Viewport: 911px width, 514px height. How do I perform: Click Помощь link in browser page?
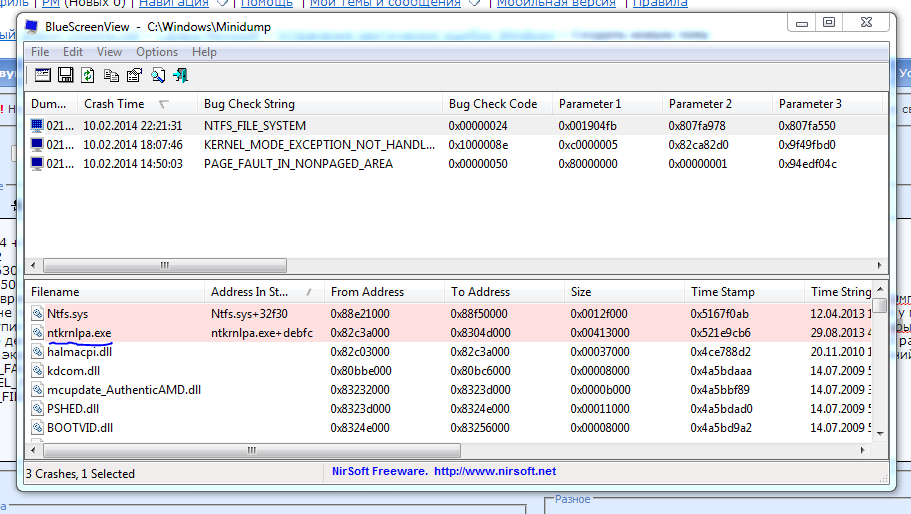(267, 3)
